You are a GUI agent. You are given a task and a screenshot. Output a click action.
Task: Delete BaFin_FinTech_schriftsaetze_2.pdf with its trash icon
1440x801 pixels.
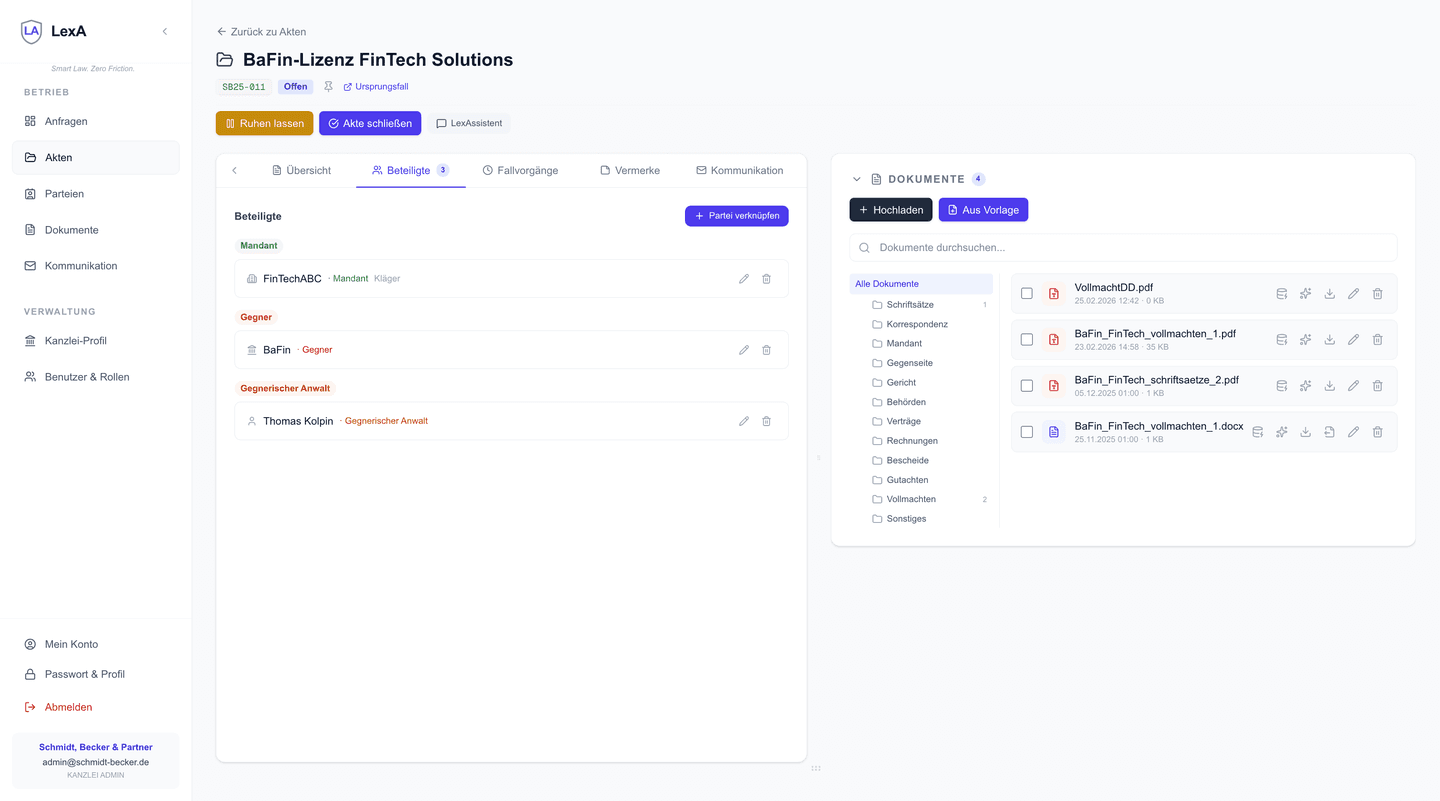pyautogui.click(x=1377, y=386)
